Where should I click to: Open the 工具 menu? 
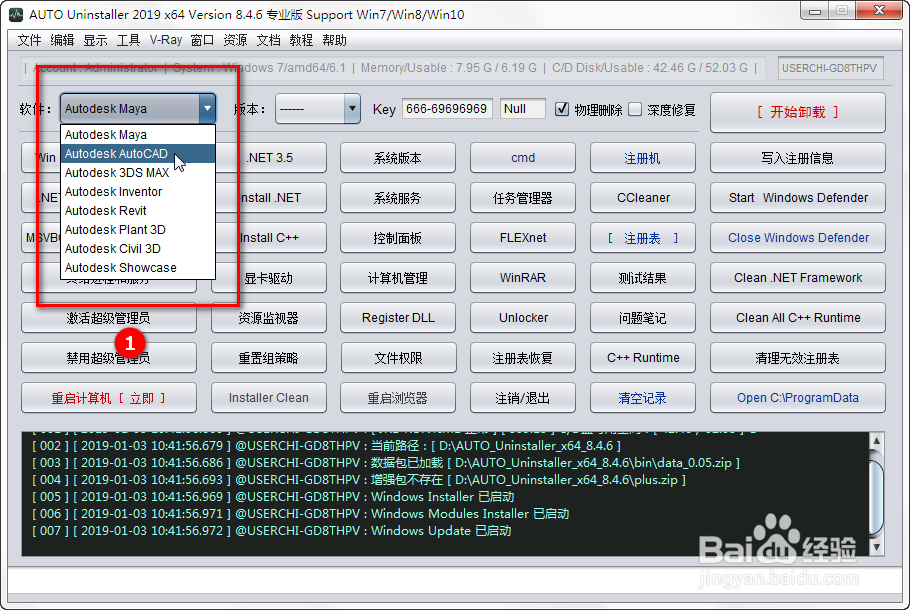tap(128, 40)
